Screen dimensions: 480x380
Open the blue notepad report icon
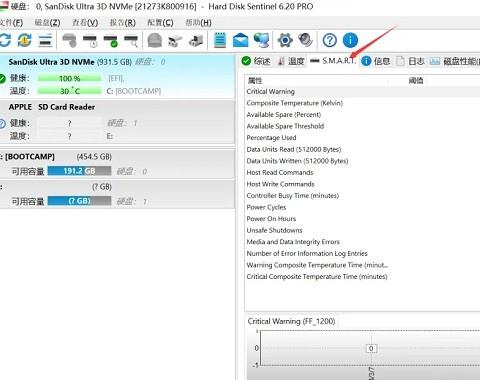click(x=220, y=40)
